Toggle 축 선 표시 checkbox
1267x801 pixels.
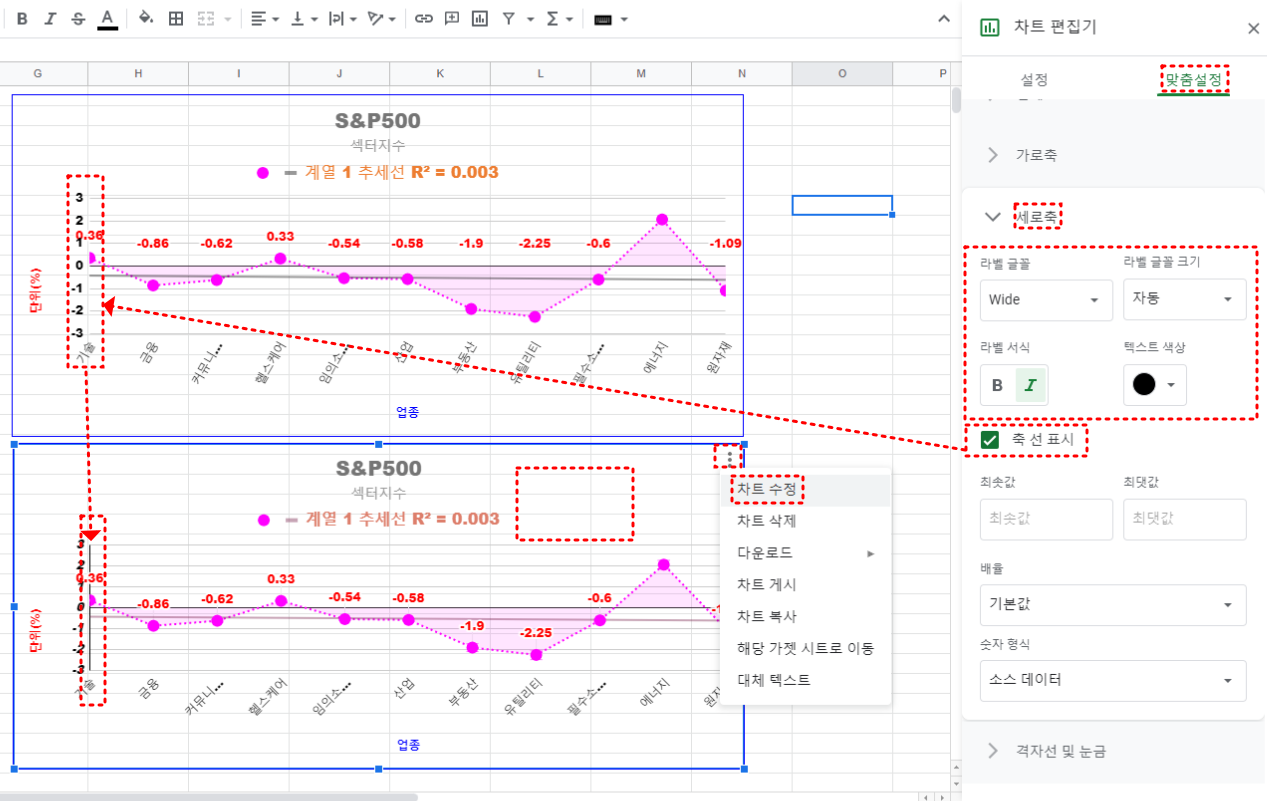click(x=991, y=440)
